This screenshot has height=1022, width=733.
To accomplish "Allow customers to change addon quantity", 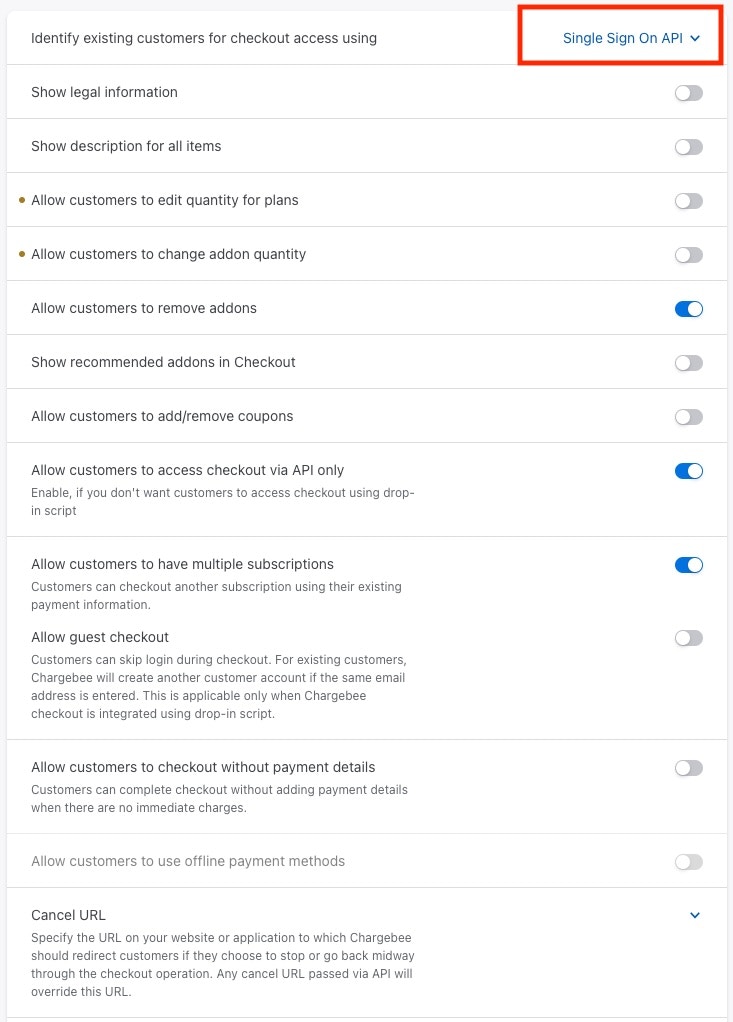I will tap(688, 254).
